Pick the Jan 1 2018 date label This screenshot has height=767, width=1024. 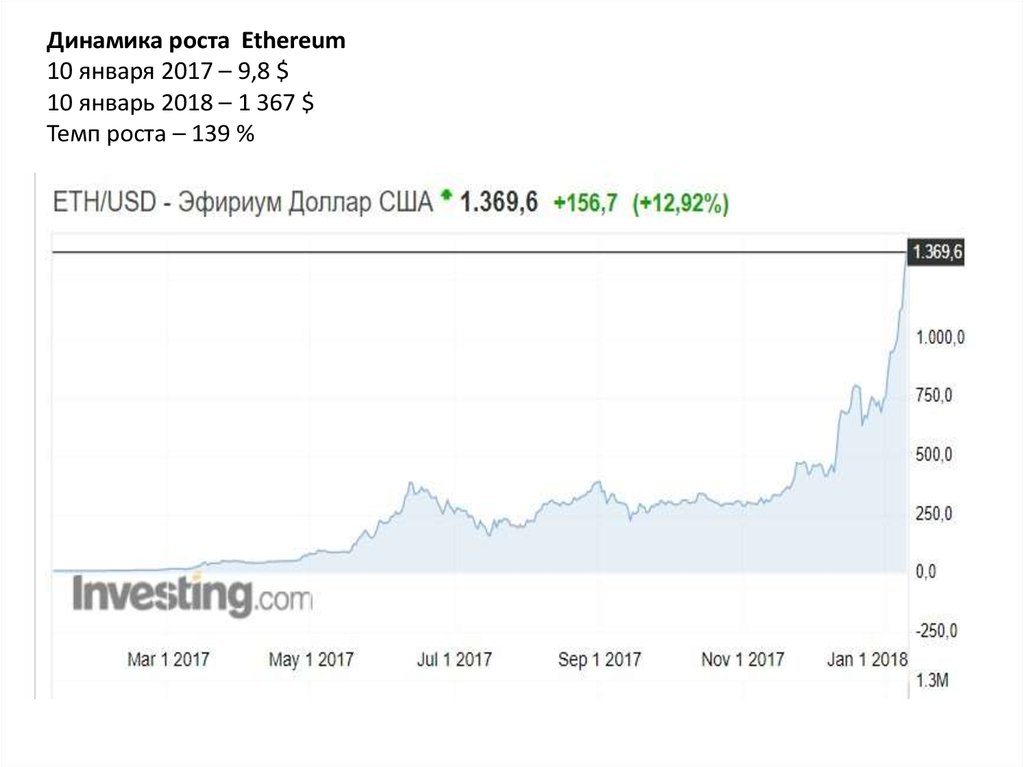(868, 660)
